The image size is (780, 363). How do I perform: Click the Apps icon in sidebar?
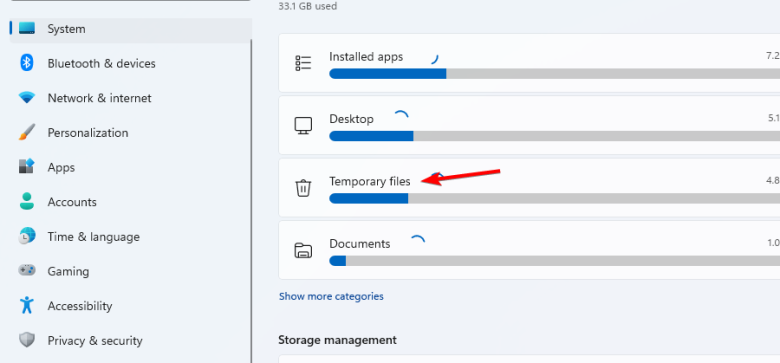click(27, 167)
